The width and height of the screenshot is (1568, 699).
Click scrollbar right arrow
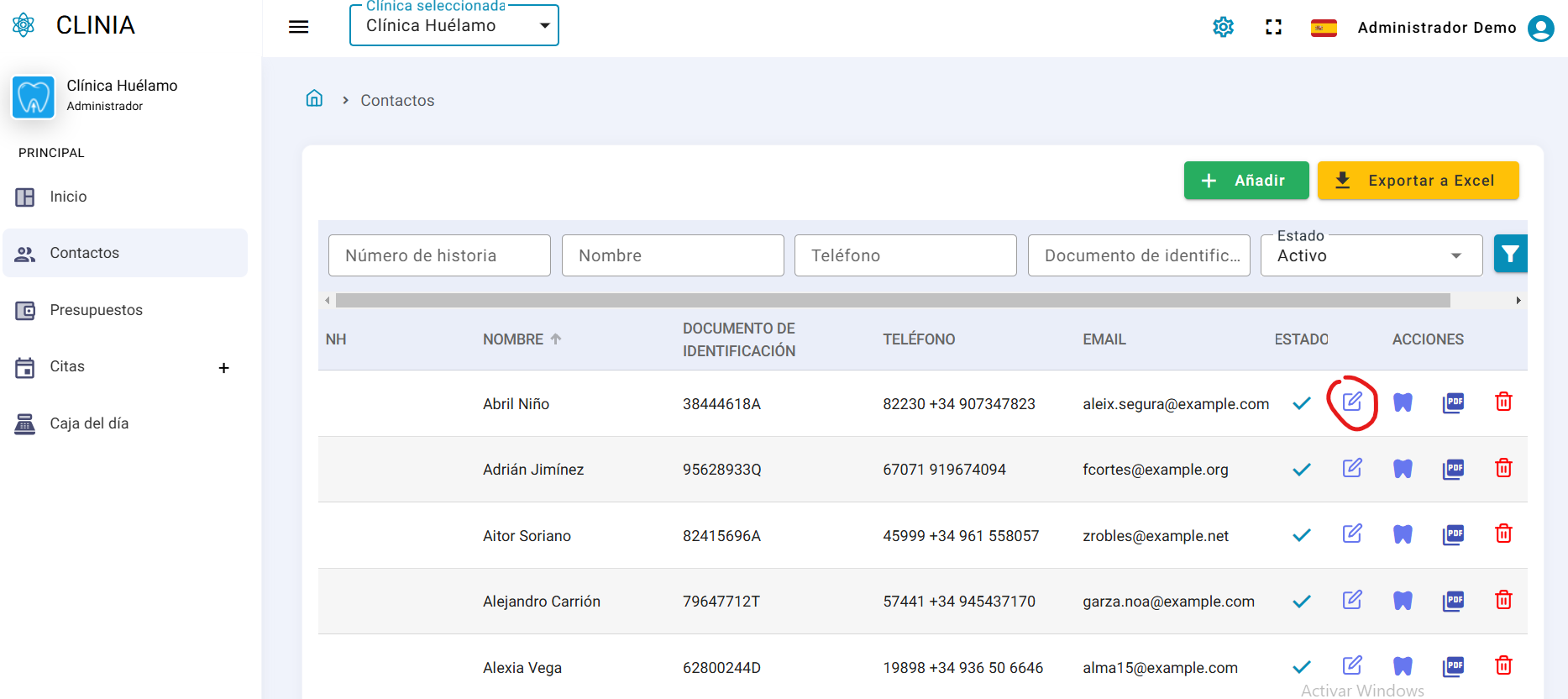tap(1518, 300)
